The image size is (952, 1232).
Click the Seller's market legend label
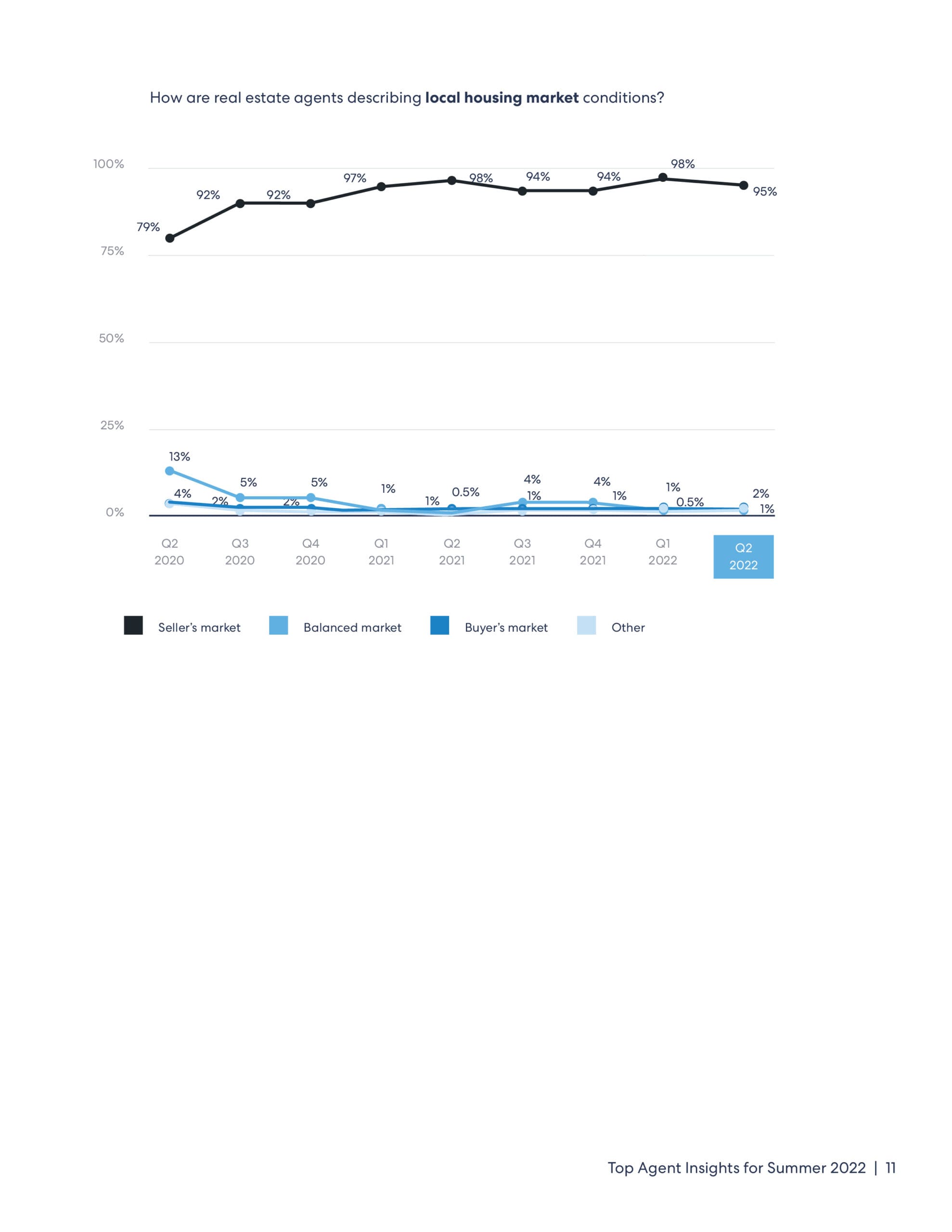click(199, 628)
